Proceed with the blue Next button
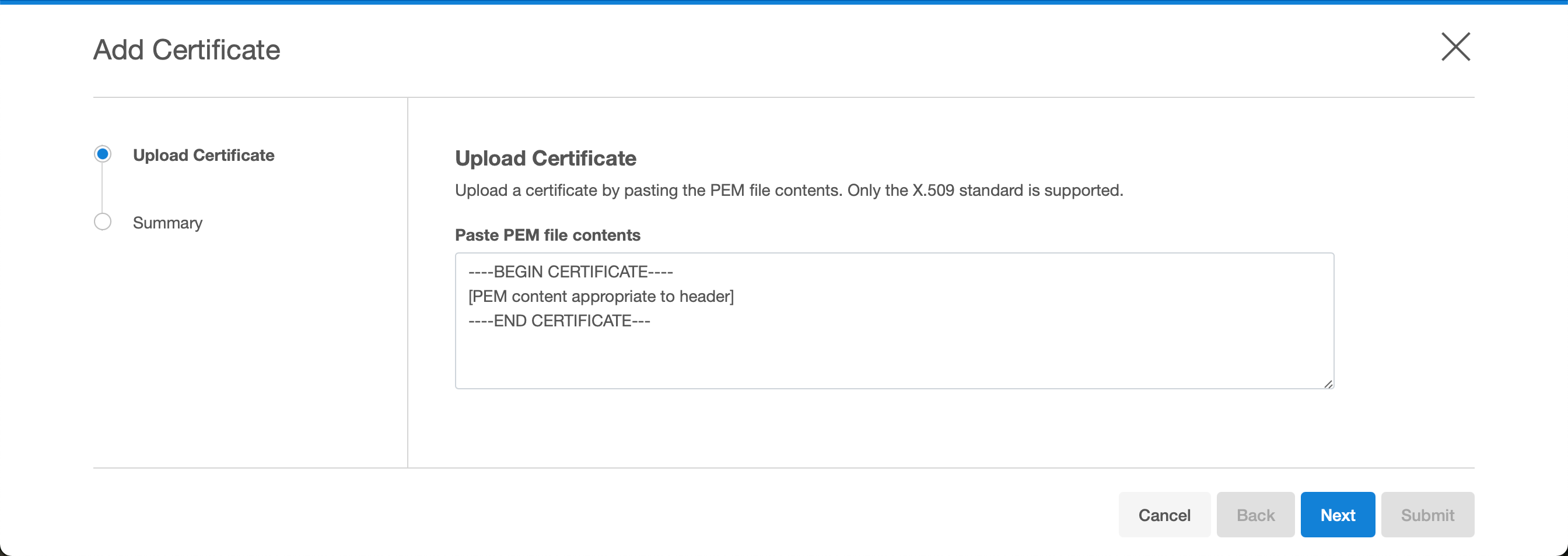The image size is (1568, 556). pos(1338,515)
